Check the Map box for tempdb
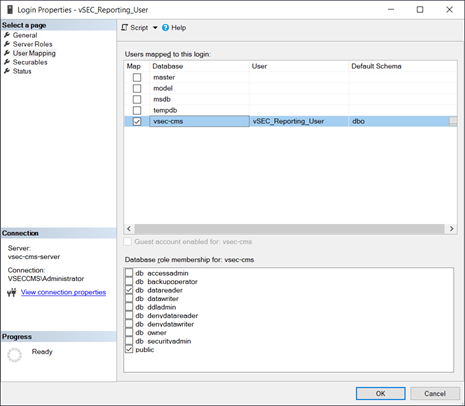This screenshot has width=465, height=406. pos(137,110)
